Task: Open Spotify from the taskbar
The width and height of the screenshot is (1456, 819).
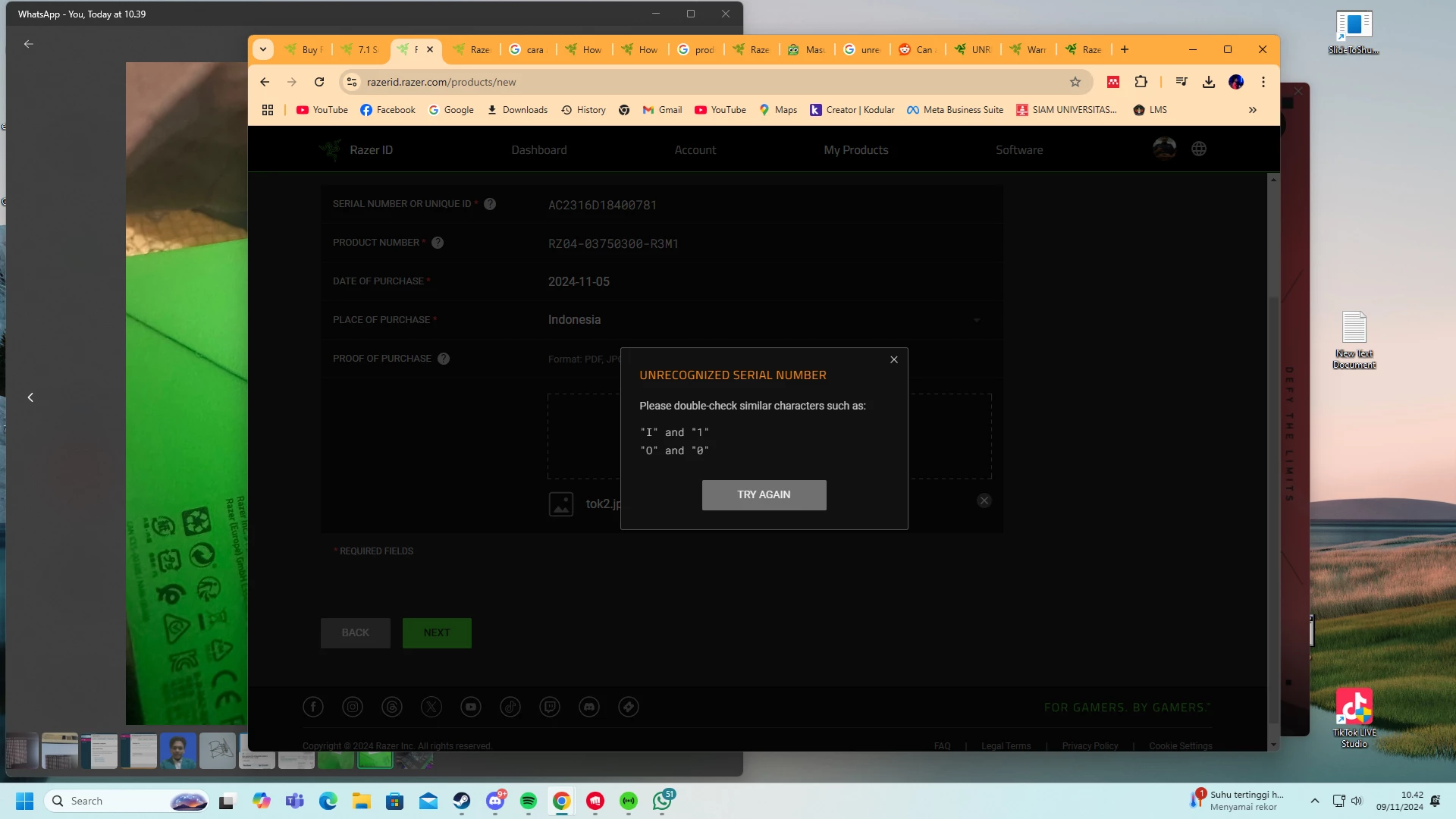Action: coord(529,801)
